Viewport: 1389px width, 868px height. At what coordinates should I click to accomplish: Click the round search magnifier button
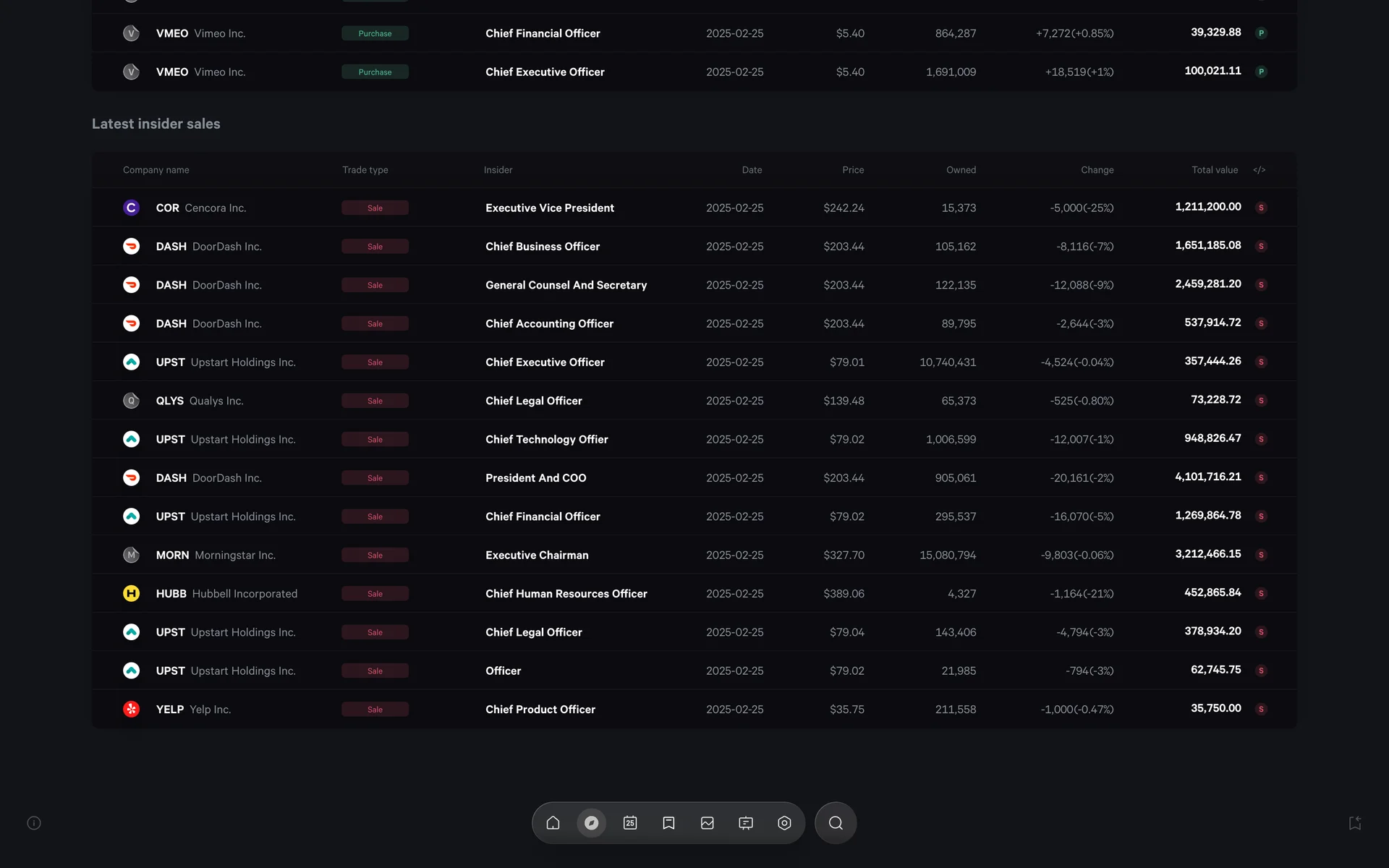(x=836, y=822)
